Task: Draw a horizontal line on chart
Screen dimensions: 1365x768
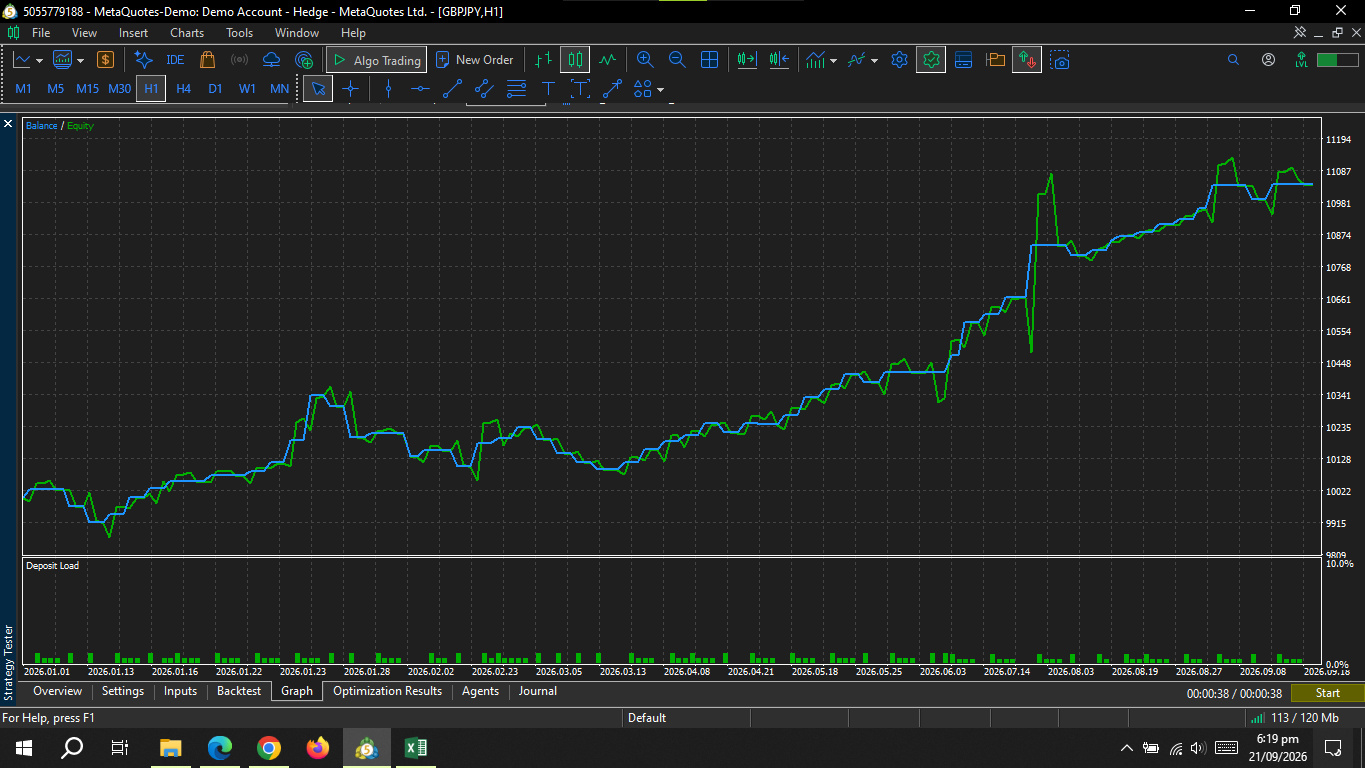Action: pos(420,89)
